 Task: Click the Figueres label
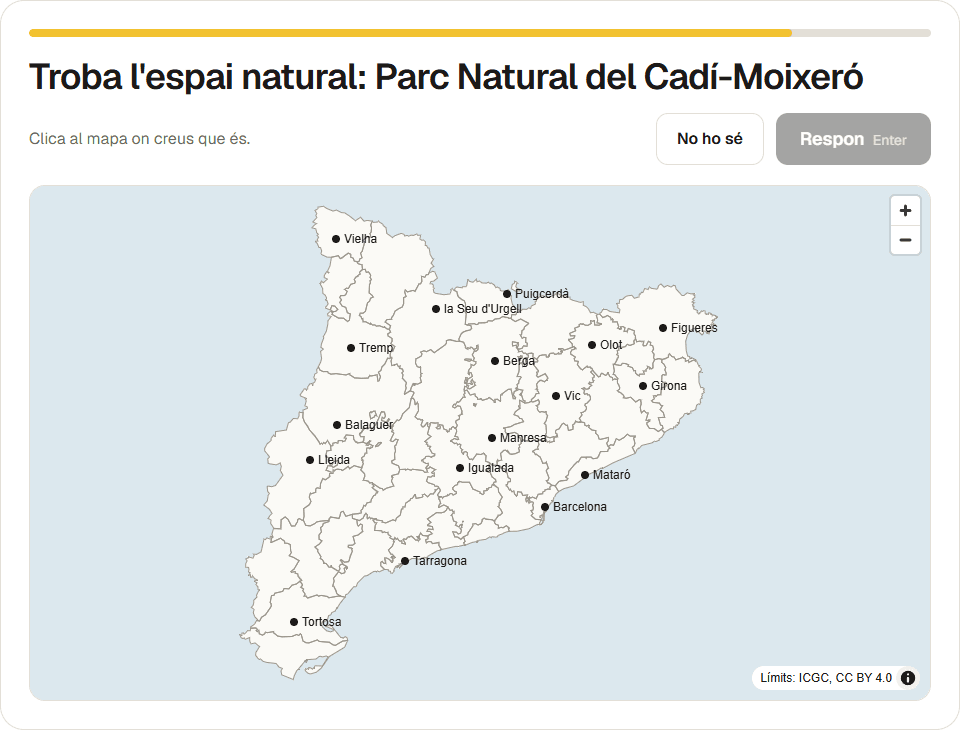[694, 328]
